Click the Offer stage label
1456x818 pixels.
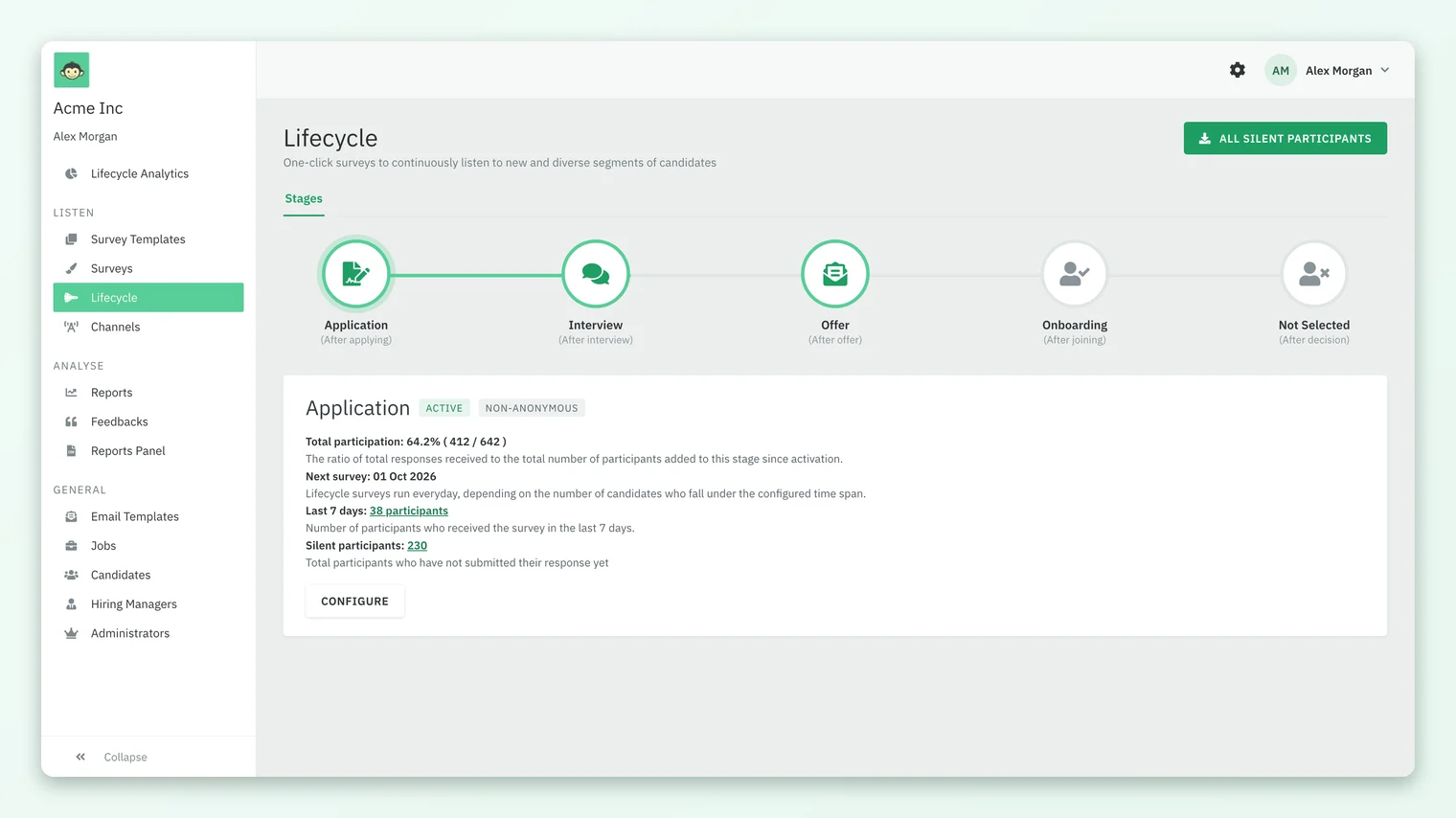click(x=835, y=326)
